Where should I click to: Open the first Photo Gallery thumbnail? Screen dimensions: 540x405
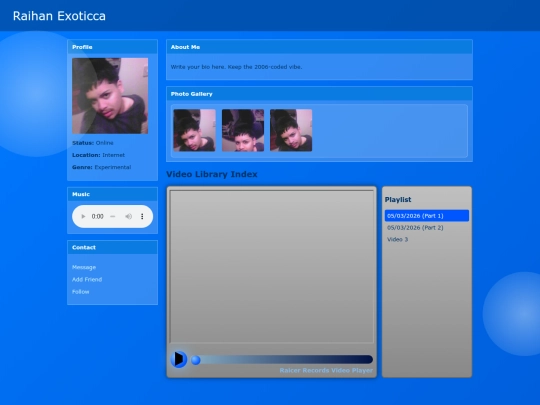(x=194, y=130)
